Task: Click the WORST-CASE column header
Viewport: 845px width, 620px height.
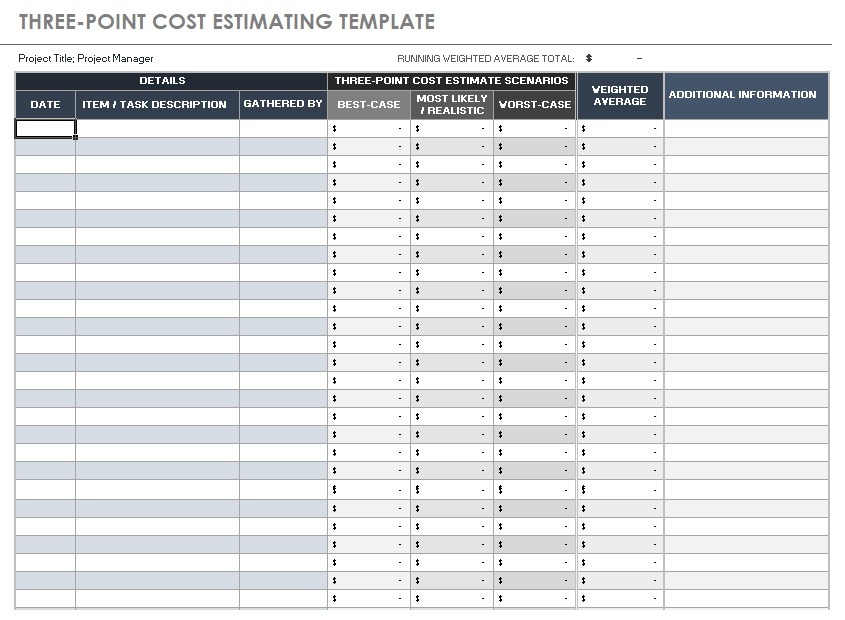Action: click(x=534, y=104)
